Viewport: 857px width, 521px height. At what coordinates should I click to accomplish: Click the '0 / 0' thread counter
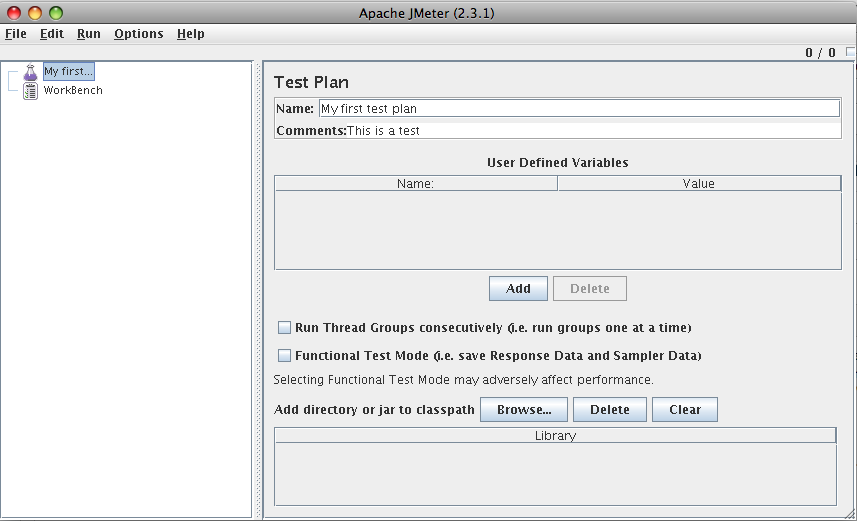pyautogui.click(x=820, y=52)
